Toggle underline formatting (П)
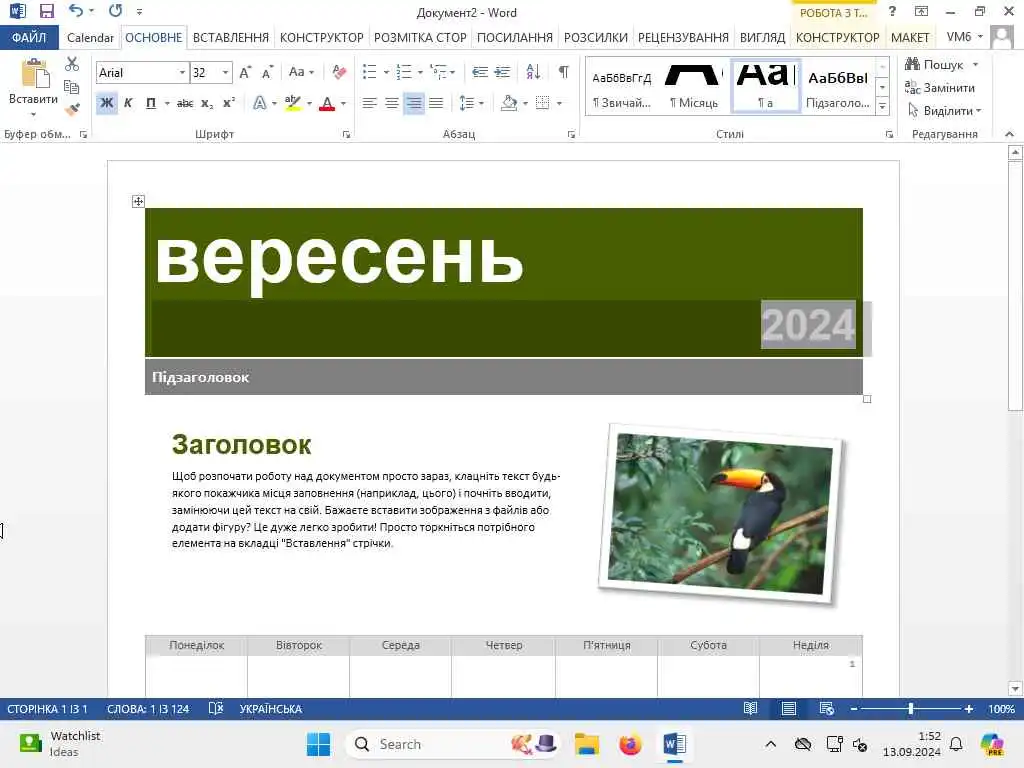The height and width of the screenshot is (768, 1024). point(151,103)
